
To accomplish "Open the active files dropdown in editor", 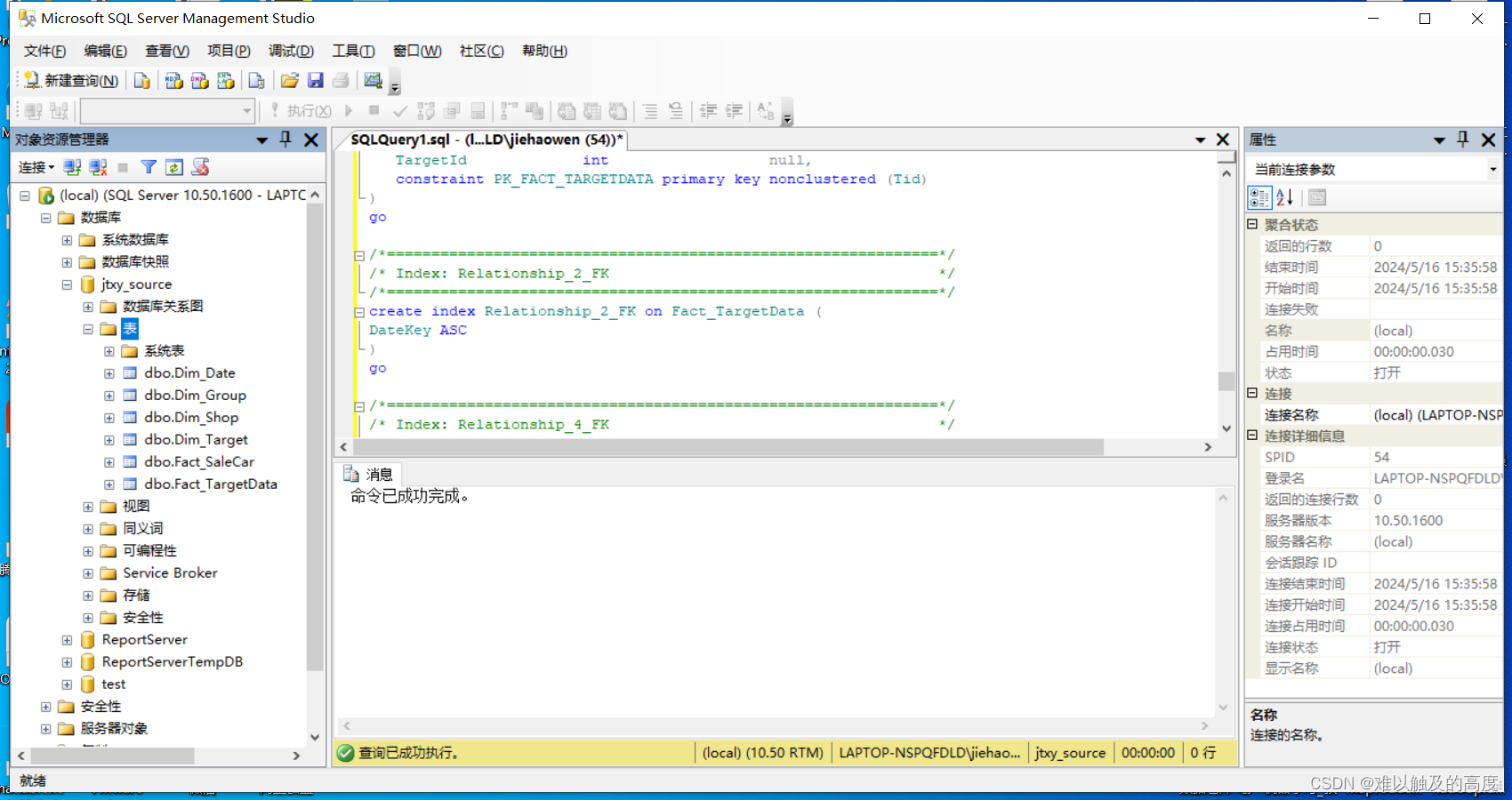I will [1200, 140].
